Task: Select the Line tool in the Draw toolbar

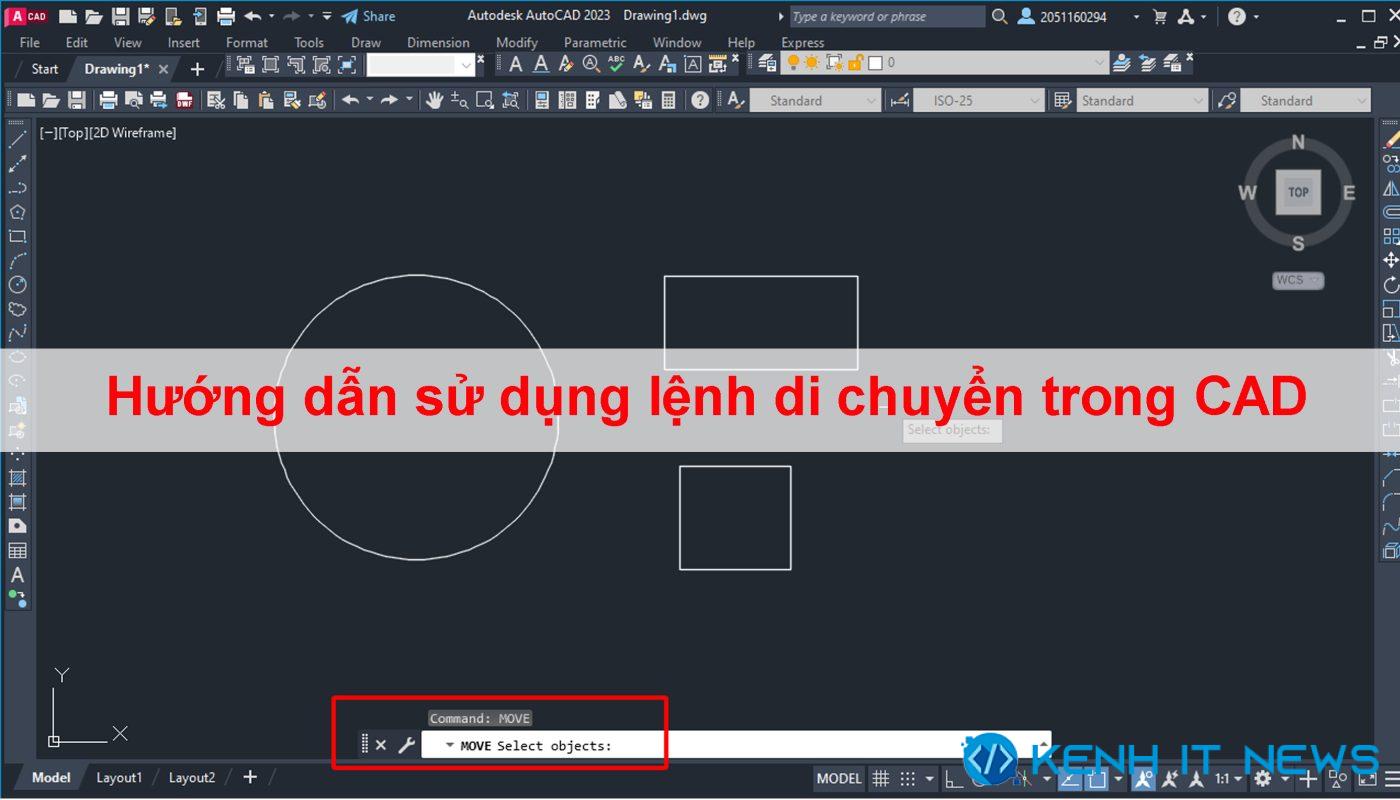Action: pyautogui.click(x=17, y=139)
